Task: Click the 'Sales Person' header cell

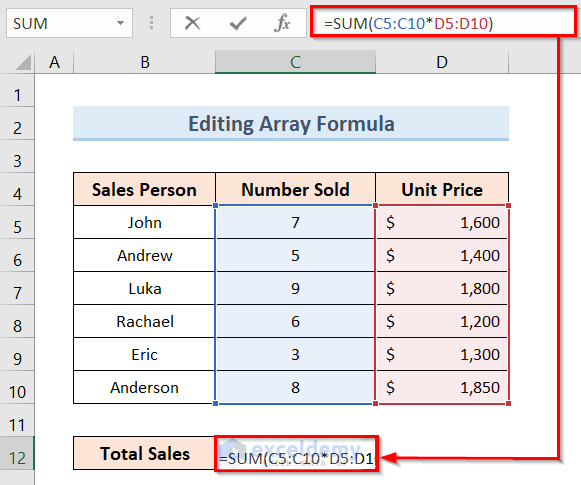Action: [145, 189]
